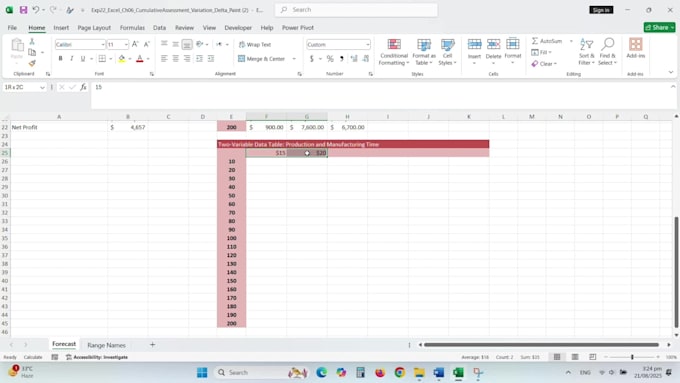The image size is (680, 383).
Task: Switch to the Data tab
Action: [x=159, y=27]
